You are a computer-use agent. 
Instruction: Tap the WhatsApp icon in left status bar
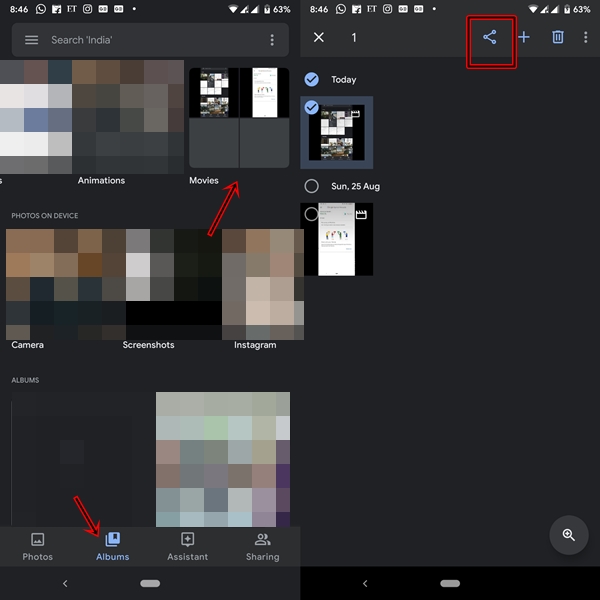pyautogui.click(x=41, y=9)
